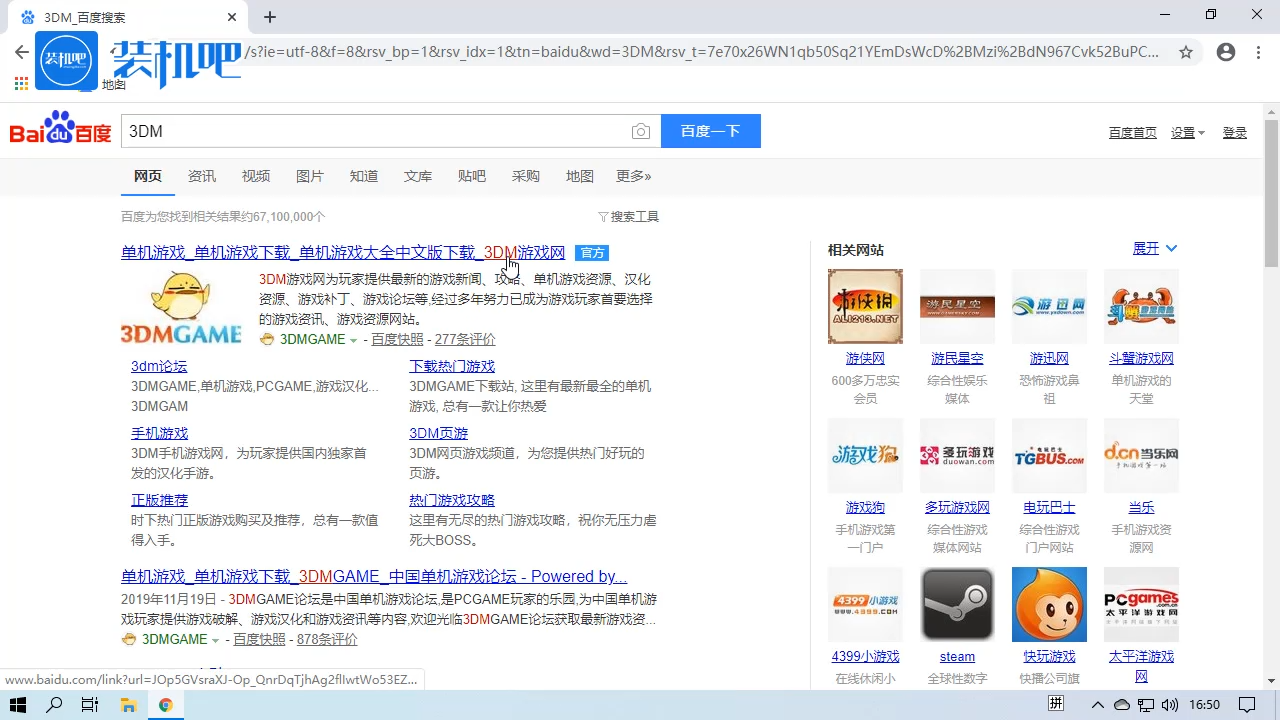Click the camera image search icon
The width and height of the screenshot is (1280, 720).
(641, 132)
